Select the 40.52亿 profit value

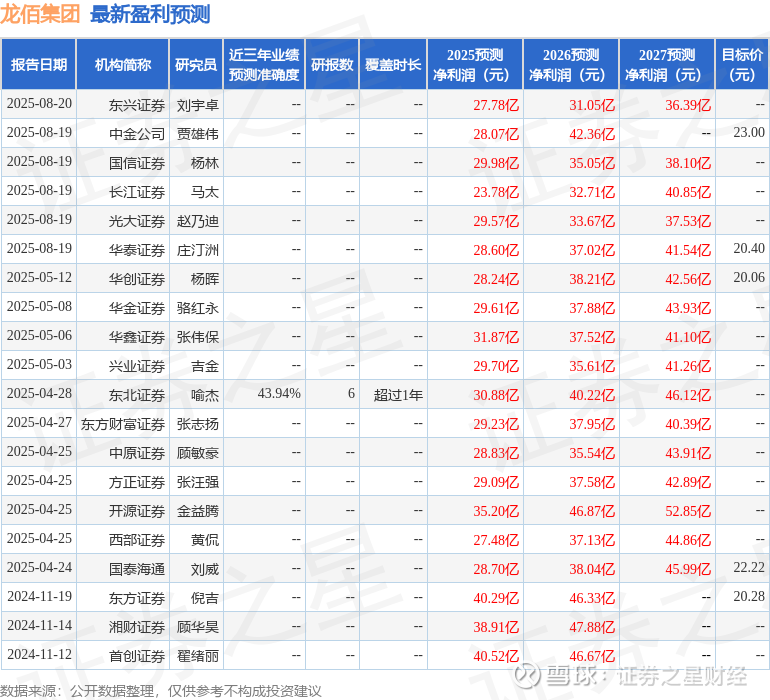coord(496,656)
